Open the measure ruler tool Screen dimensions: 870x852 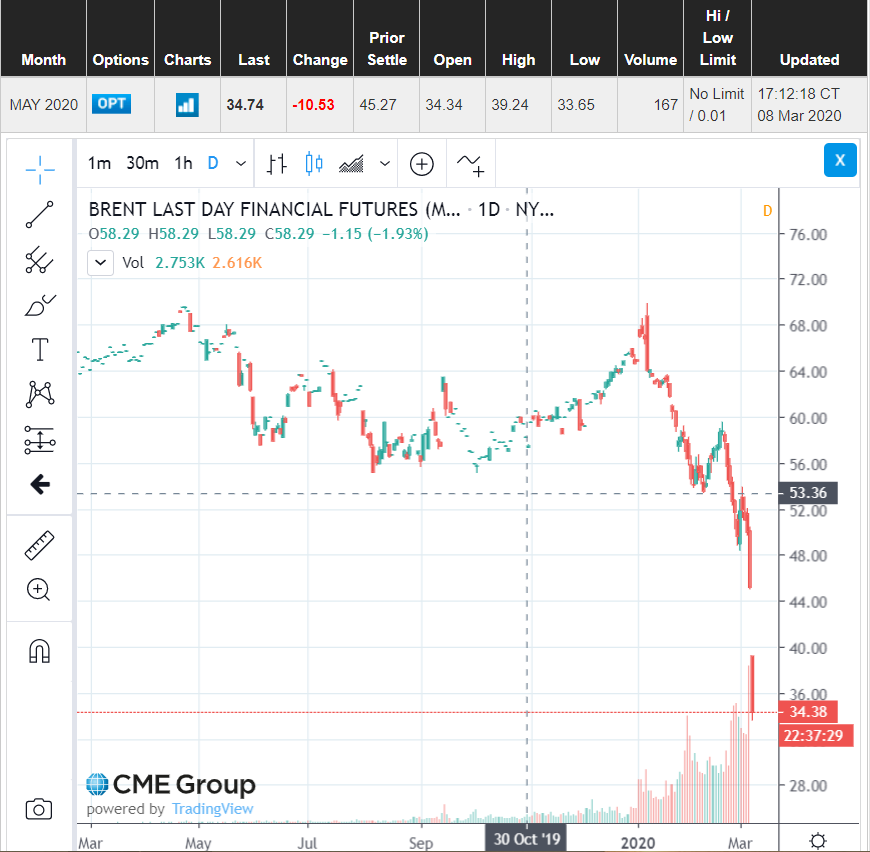(x=40, y=545)
